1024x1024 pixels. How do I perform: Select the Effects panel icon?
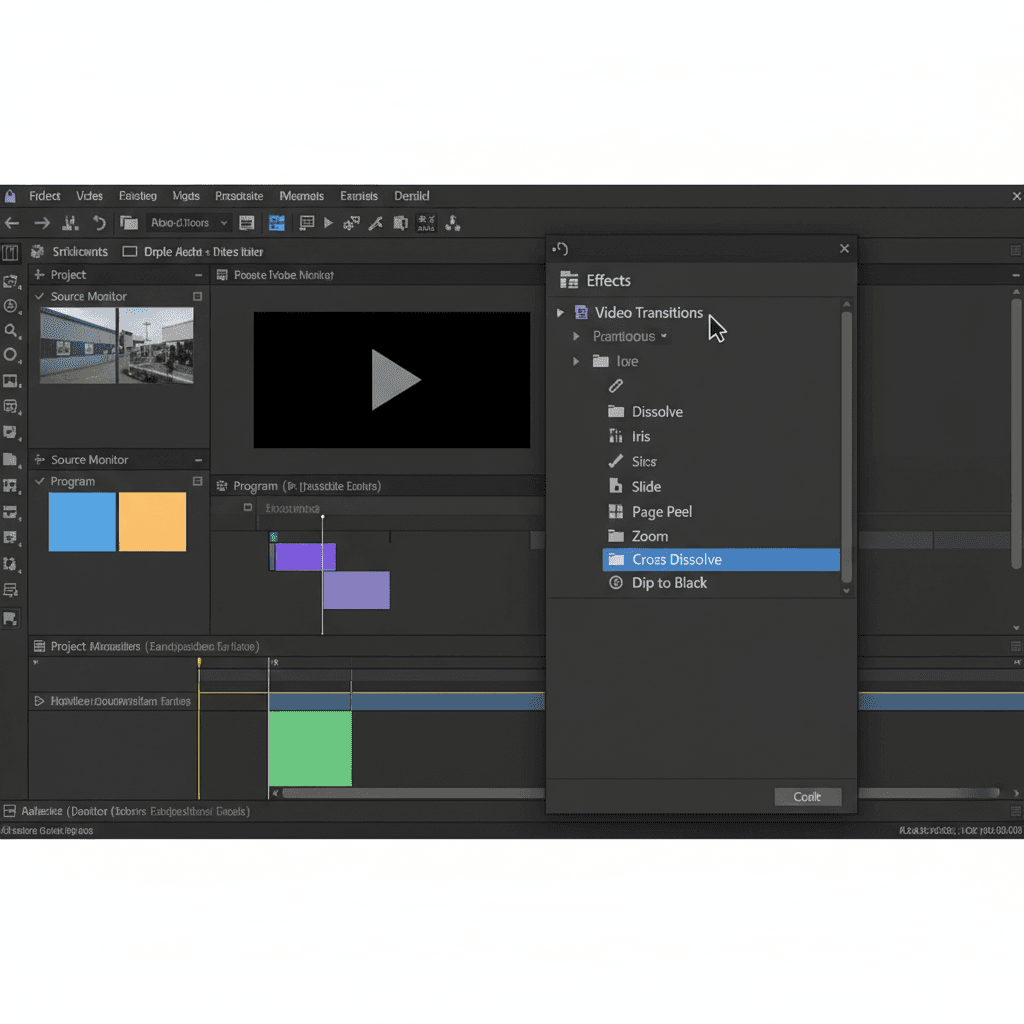point(568,279)
